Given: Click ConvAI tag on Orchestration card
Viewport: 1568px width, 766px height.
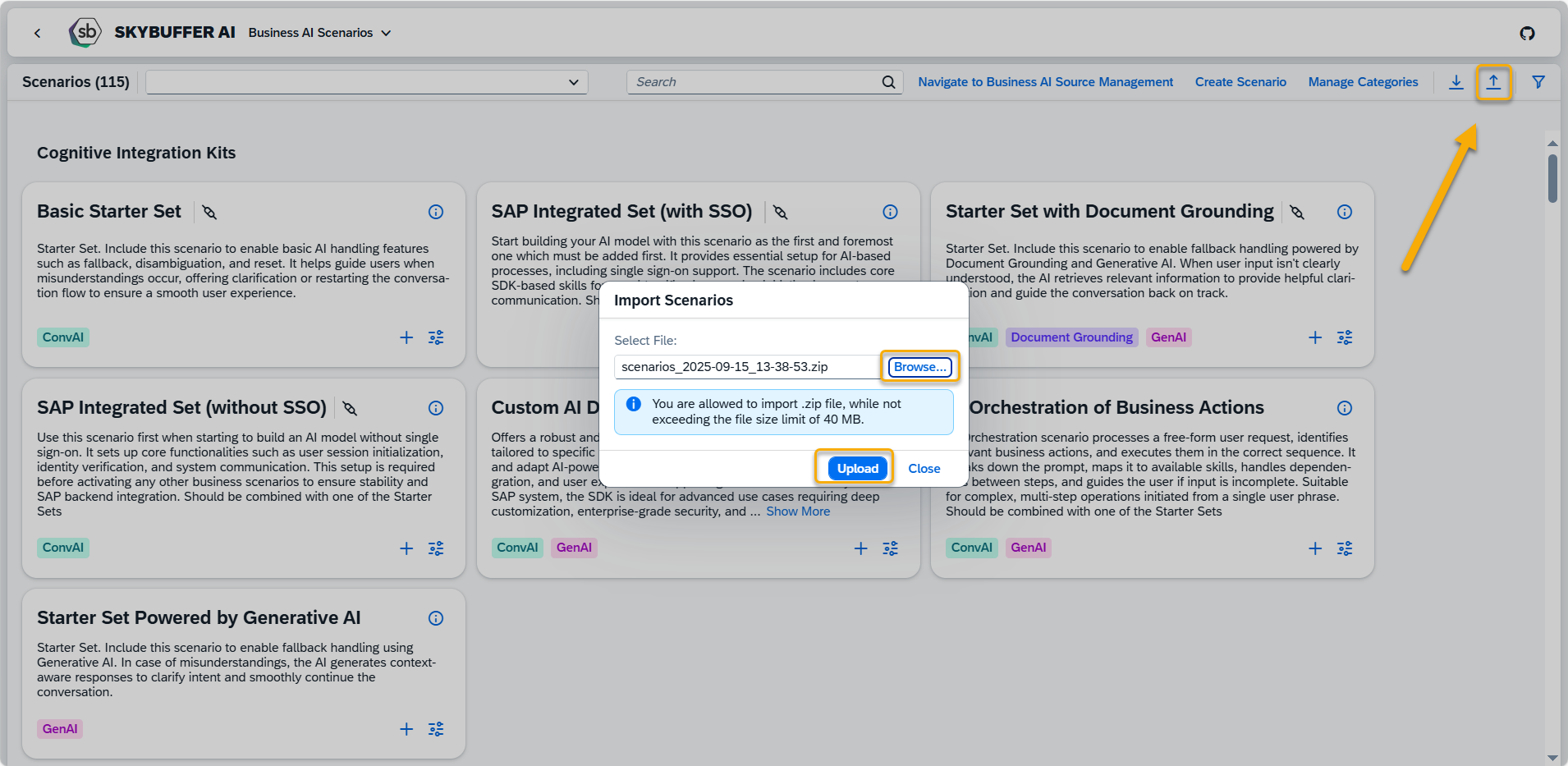Looking at the screenshot, I should pos(972,548).
